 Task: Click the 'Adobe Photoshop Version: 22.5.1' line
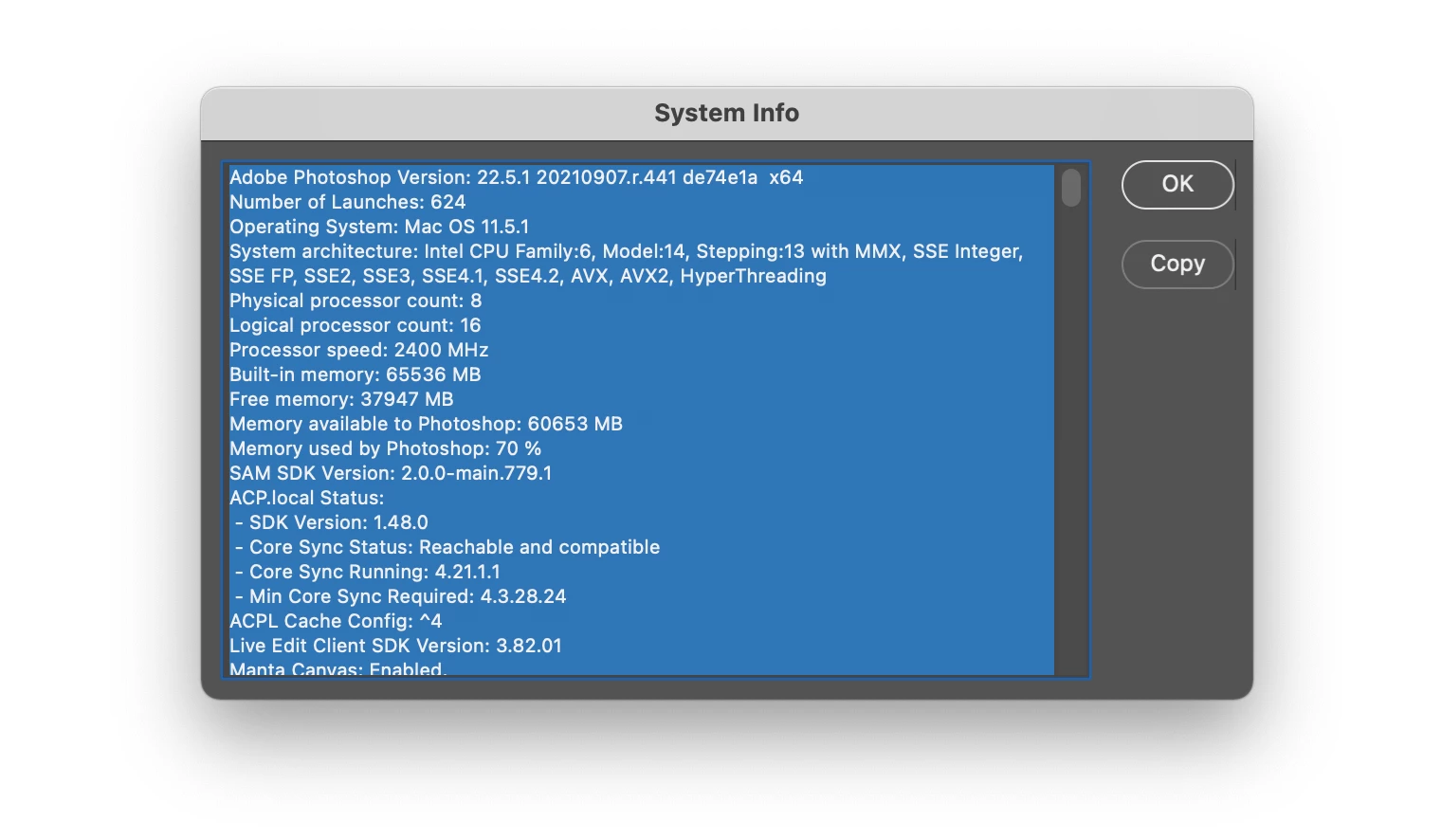pos(516,177)
